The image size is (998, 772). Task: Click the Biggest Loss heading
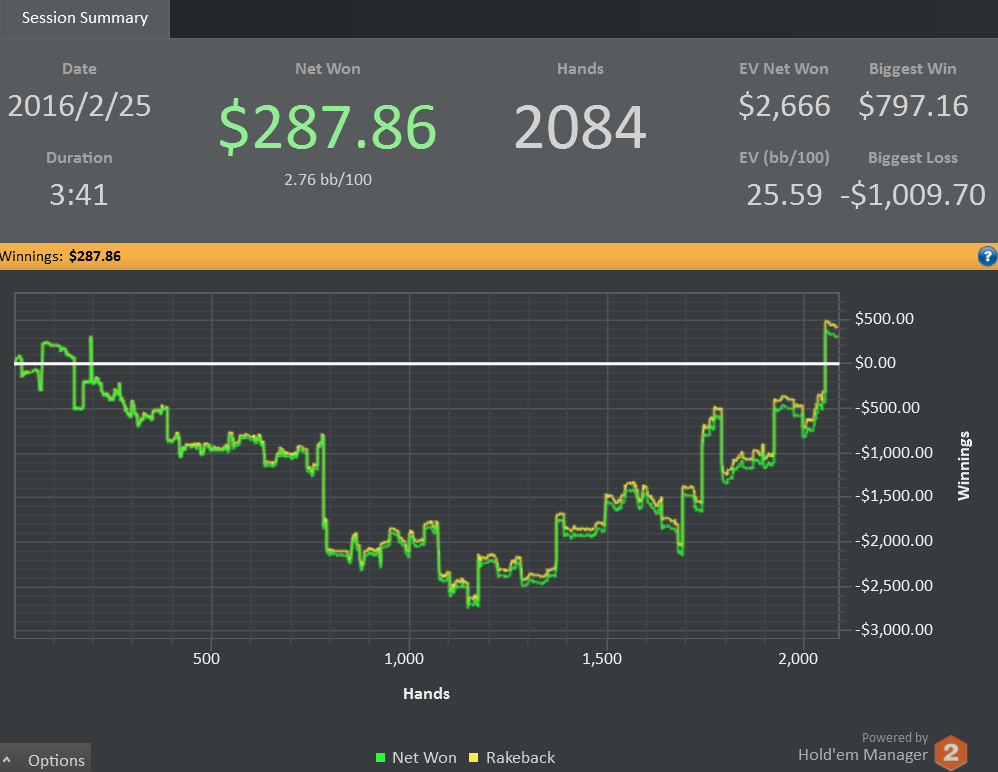click(913, 158)
